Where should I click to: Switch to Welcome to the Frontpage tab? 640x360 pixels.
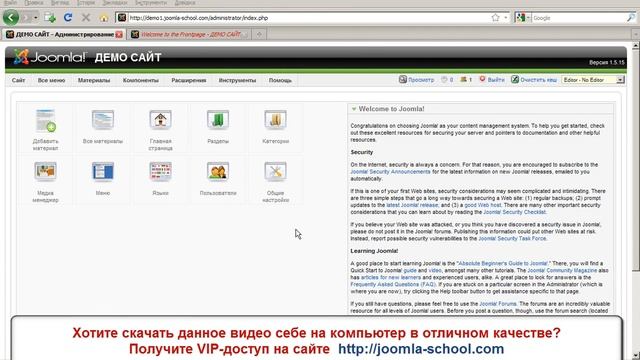point(189,34)
